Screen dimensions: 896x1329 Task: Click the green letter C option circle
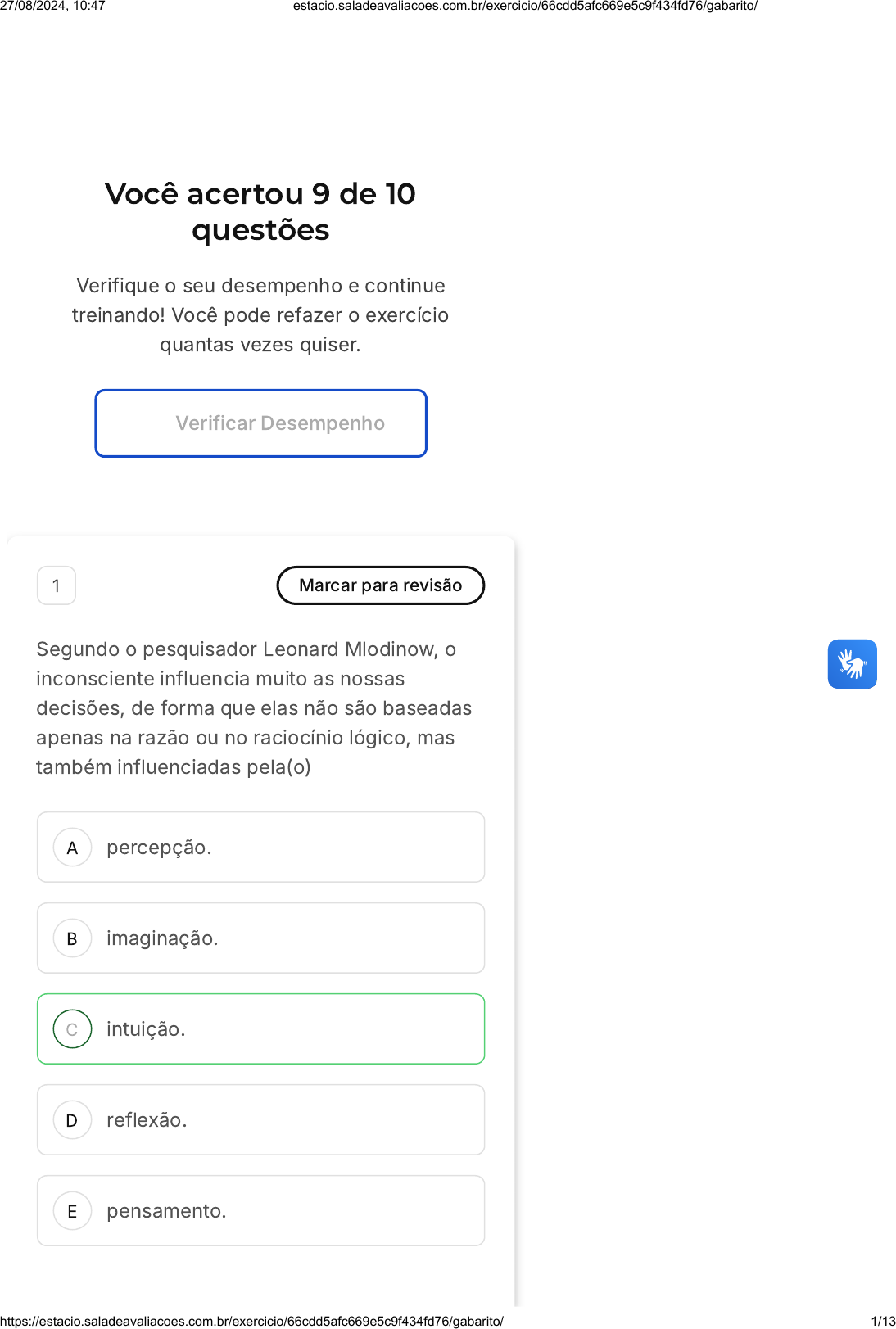[72, 1029]
